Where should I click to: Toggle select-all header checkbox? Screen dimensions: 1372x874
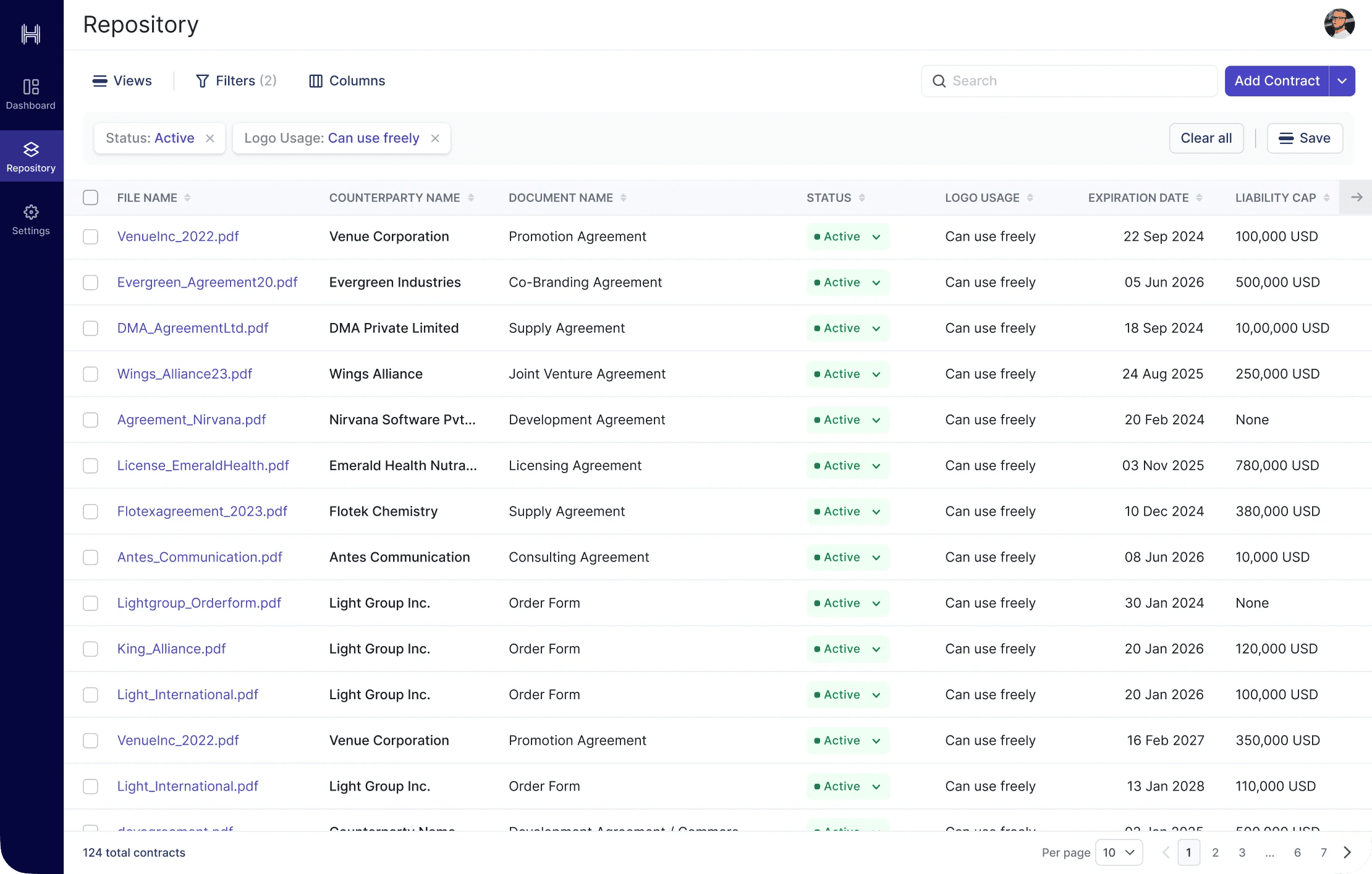coord(91,198)
